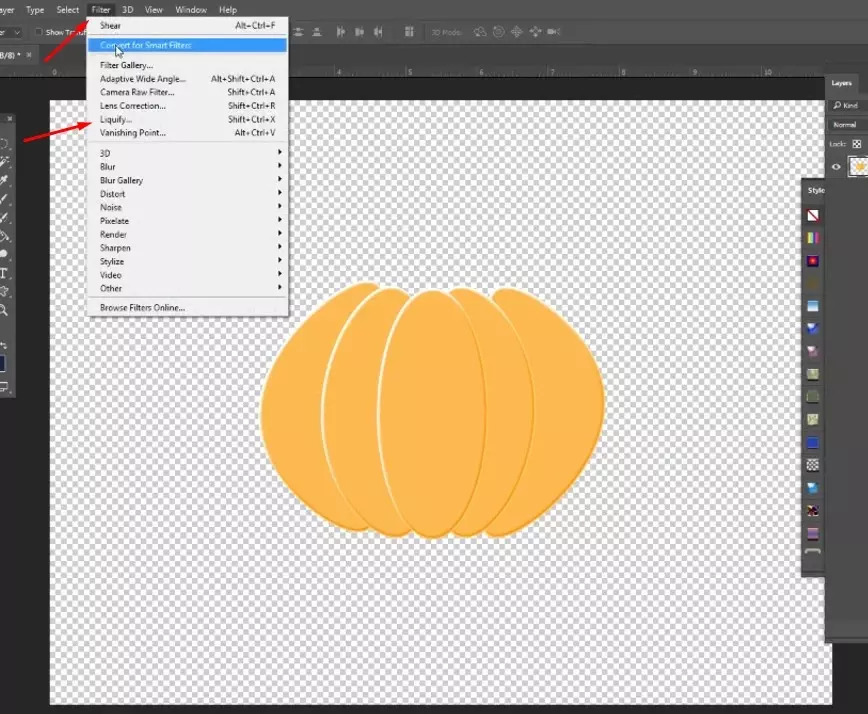Click the 3D Zoom camera icon
Image resolution: width=868 pixels, height=714 pixels.
[554, 32]
